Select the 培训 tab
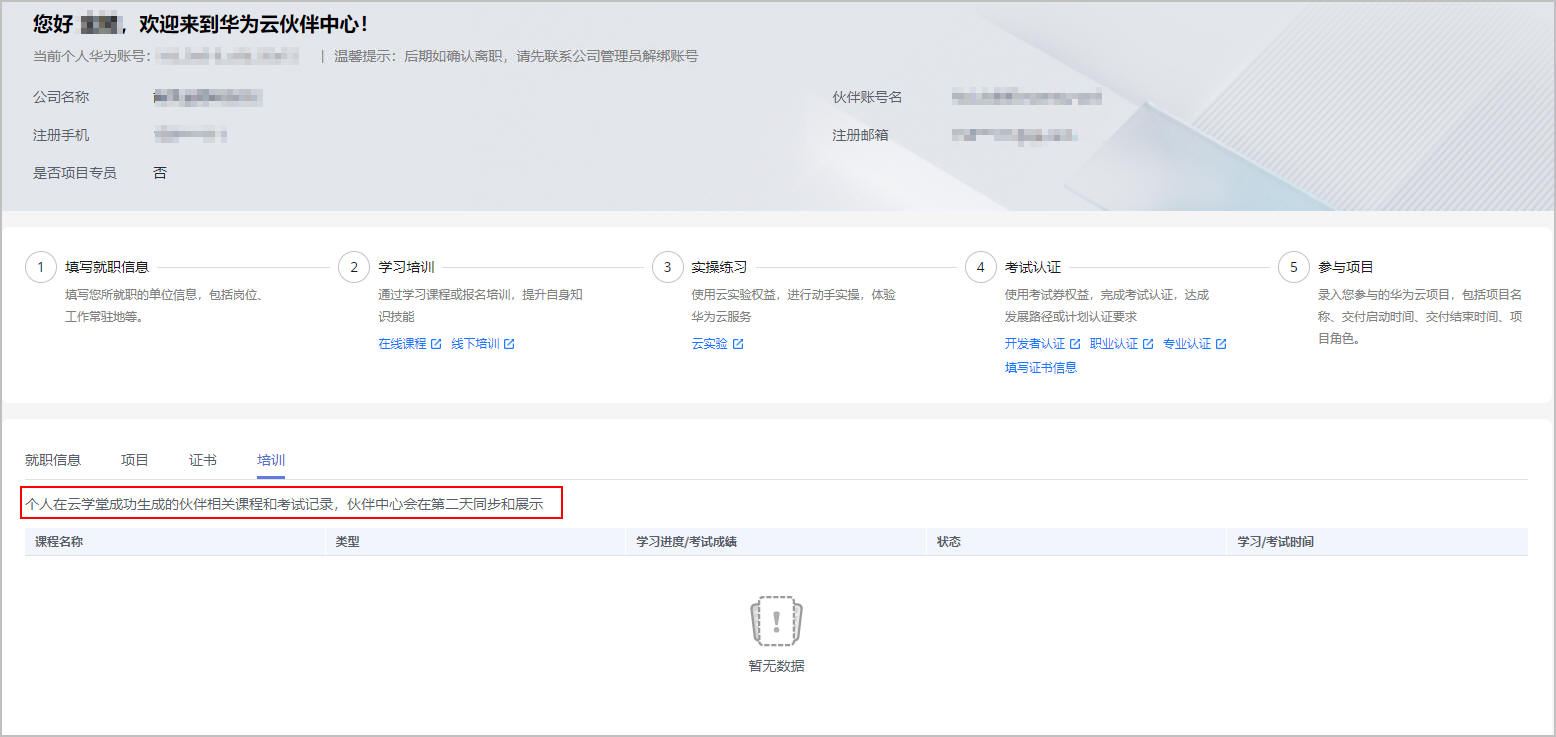 pyautogui.click(x=271, y=460)
